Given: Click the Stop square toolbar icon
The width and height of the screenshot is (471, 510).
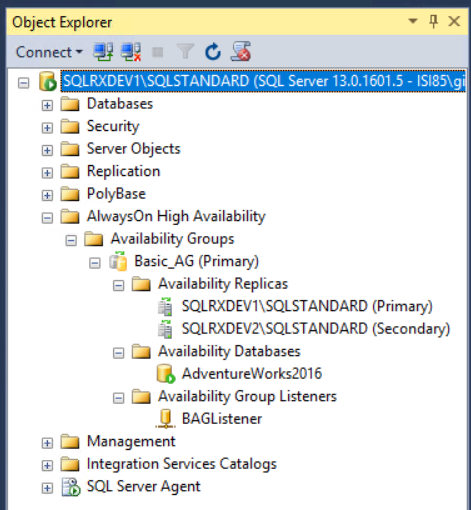Looking at the screenshot, I should [158, 52].
